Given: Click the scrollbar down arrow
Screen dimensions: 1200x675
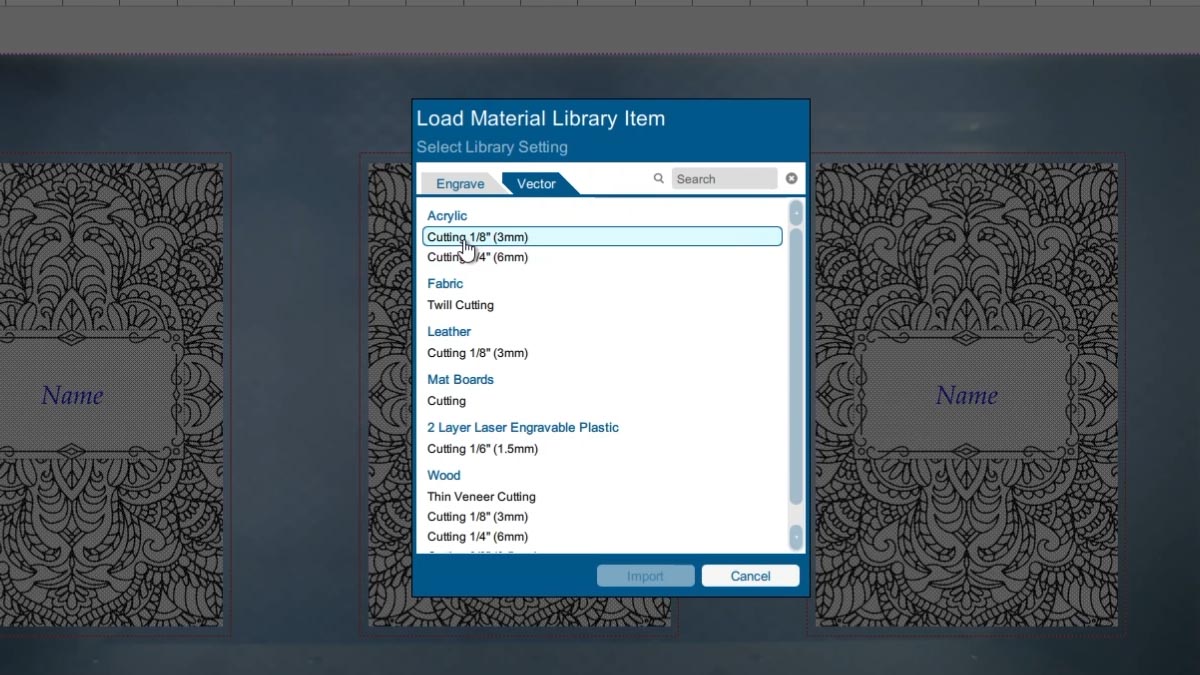Looking at the screenshot, I should click(x=795, y=538).
